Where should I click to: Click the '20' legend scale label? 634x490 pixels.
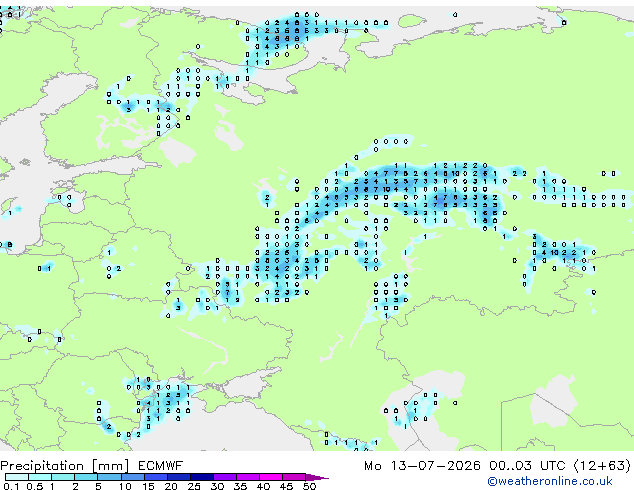[x=171, y=486]
